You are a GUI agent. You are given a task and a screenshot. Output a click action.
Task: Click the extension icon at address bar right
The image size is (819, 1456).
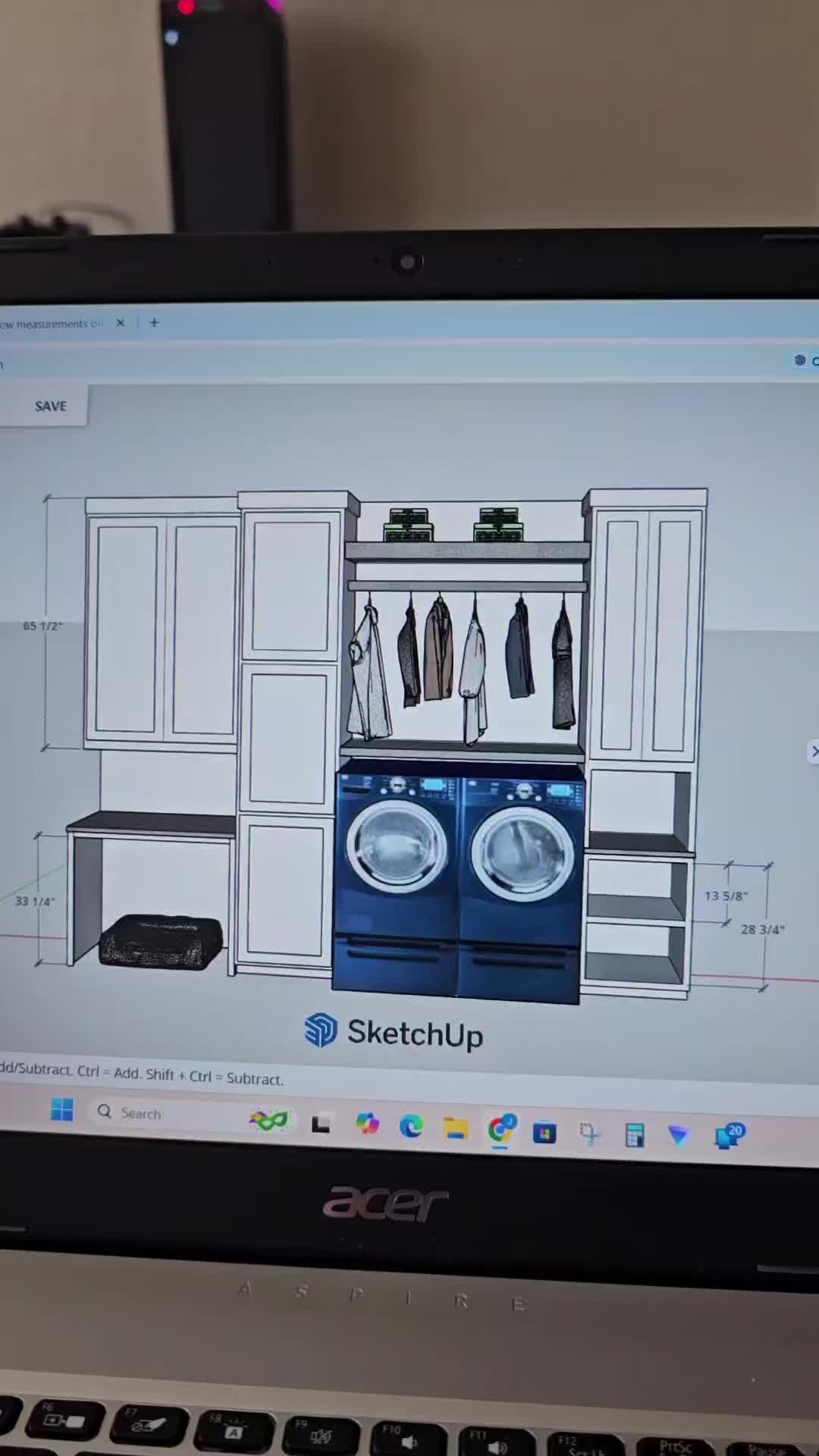click(x=799, y=360)
